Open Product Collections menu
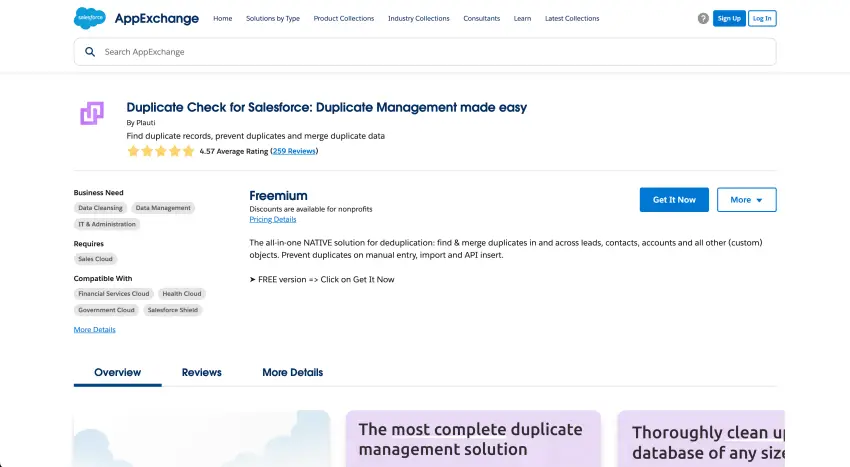Image resolution: width=850 pixels, height=467 pixels. click(x=343, y=18)
